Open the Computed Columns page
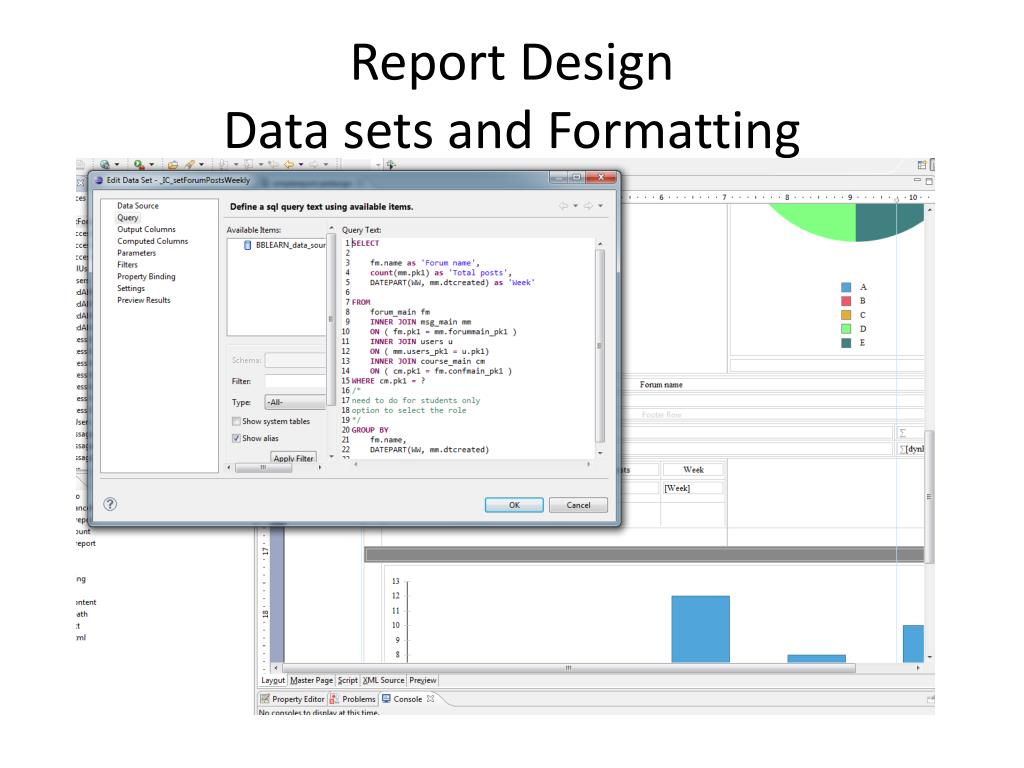This screenshot has width=1024, height=768. (x=153, y=241)
